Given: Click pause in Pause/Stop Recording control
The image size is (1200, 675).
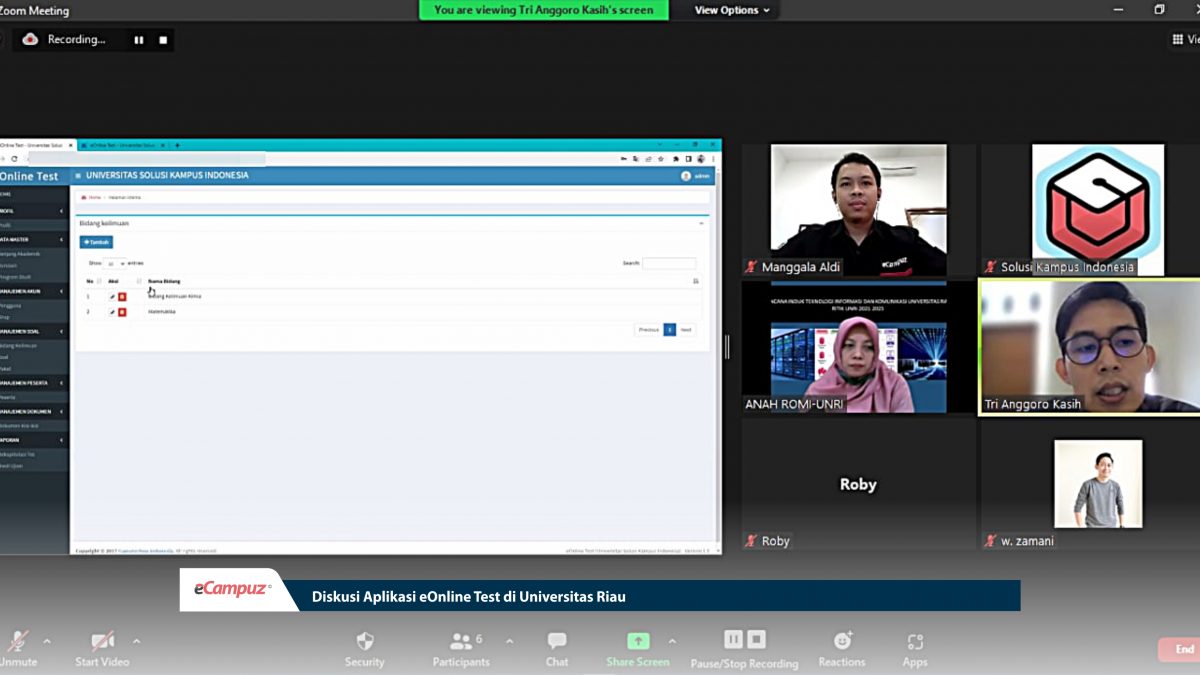Looking at the screenshot, I should pos(733,639).
